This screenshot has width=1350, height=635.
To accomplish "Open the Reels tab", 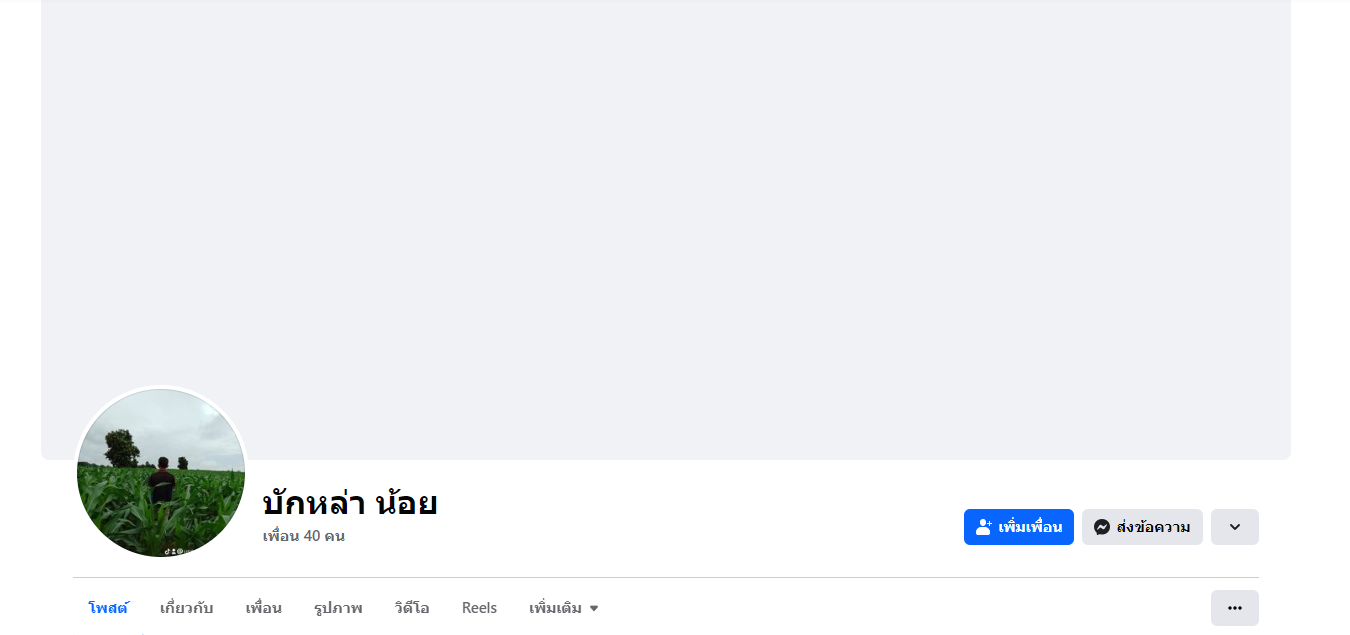I will point(479,608).
